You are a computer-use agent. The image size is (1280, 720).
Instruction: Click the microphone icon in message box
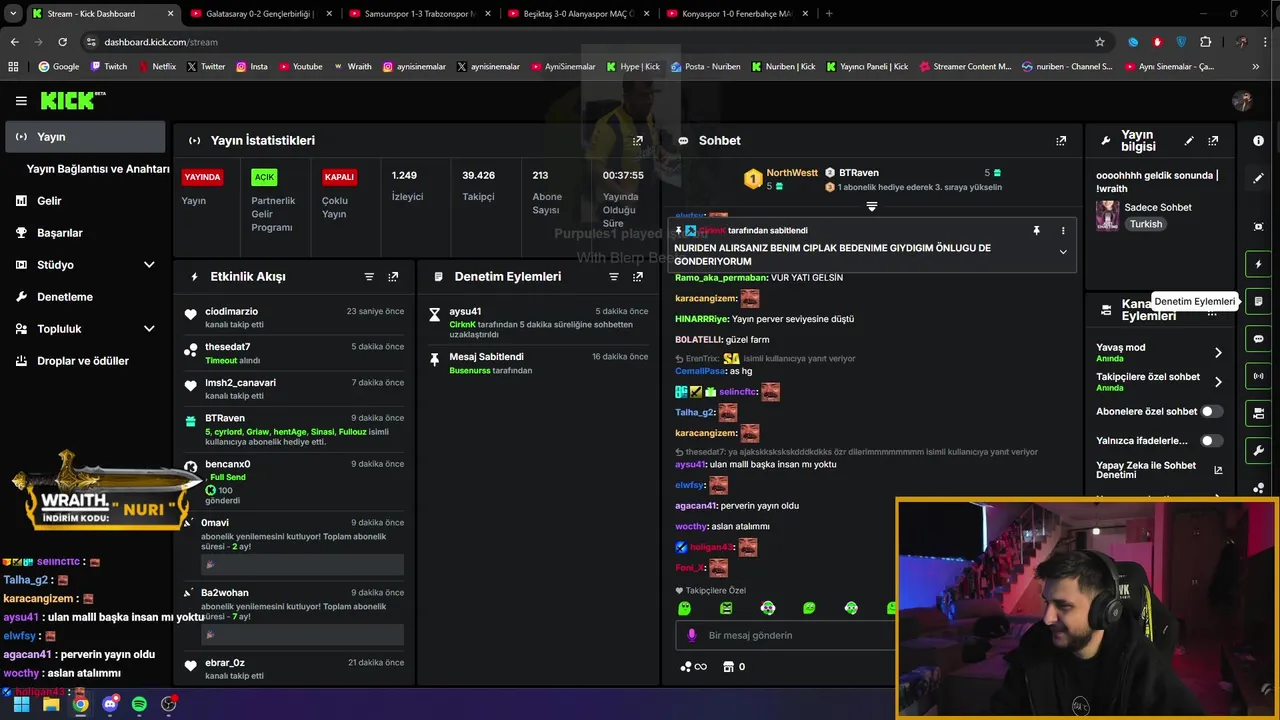[x=691, y=635]
